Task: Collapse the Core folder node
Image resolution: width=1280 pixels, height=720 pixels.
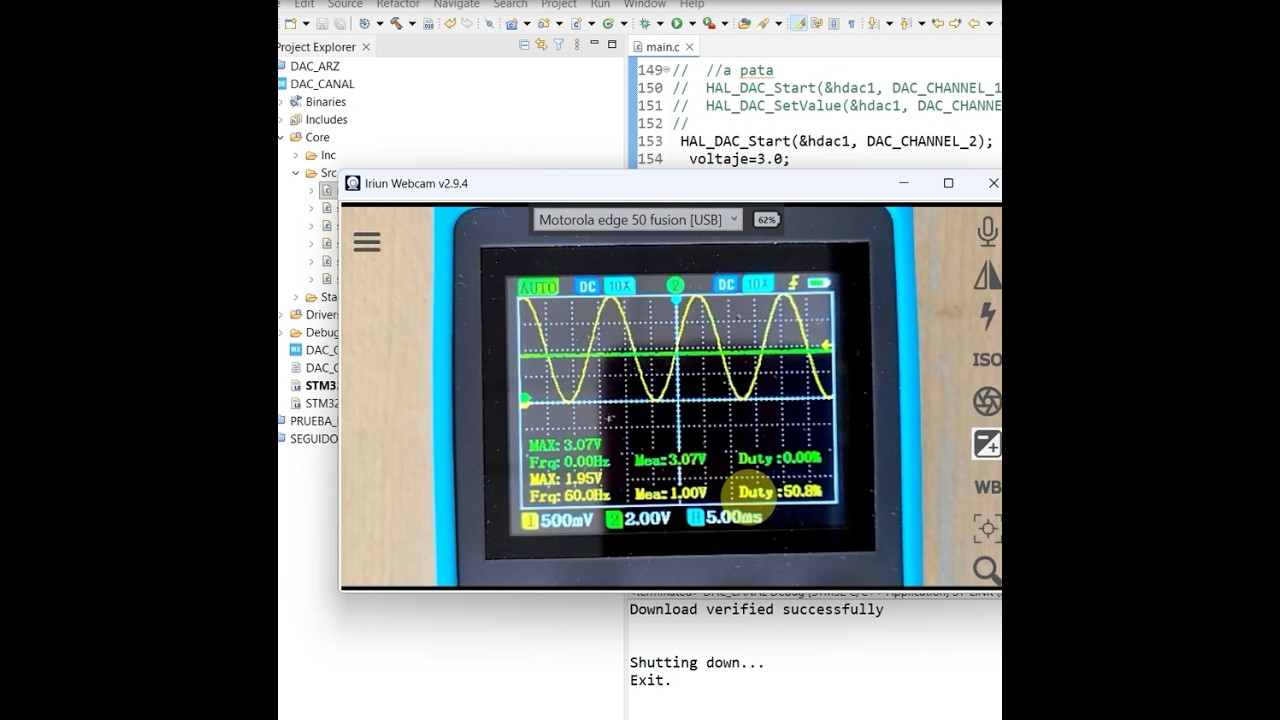Action: pos(281,138)
